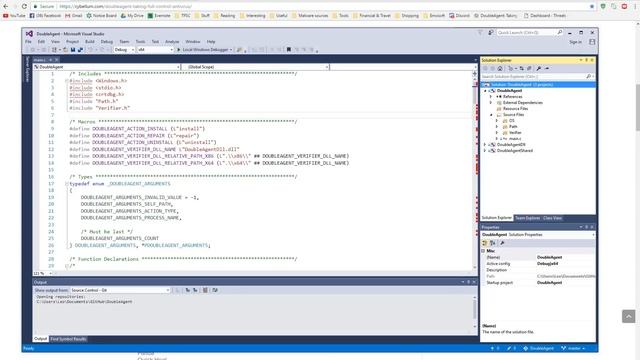
Task: Click Sign in link
Action: click(575, 42)
